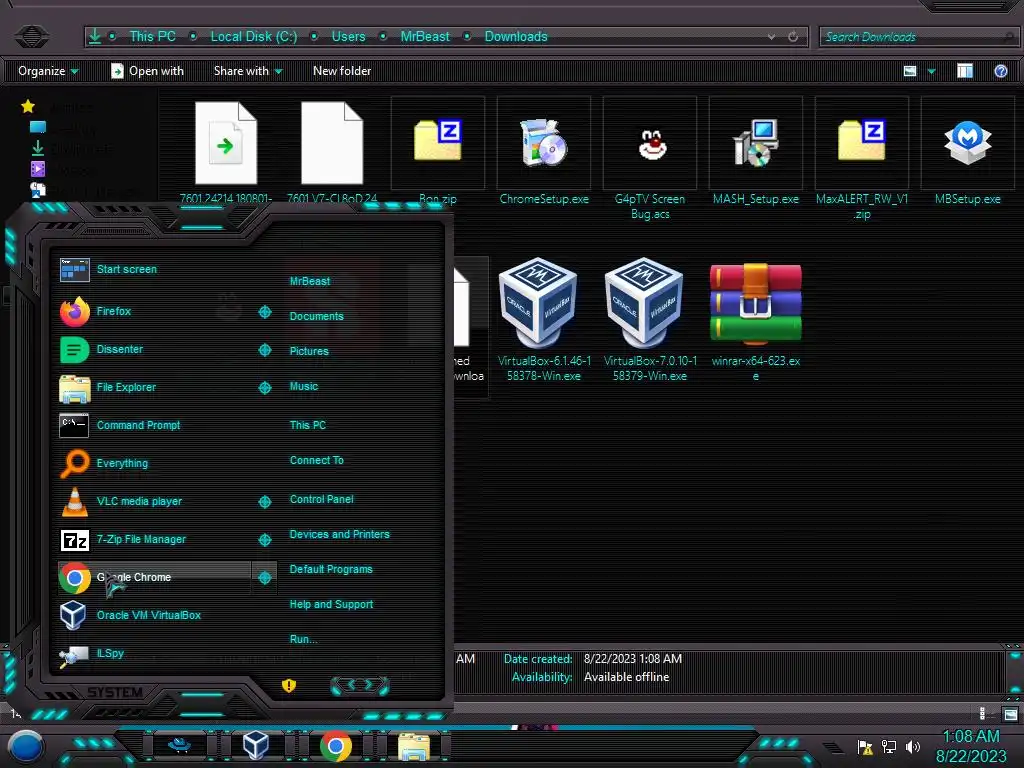Click the start menu shutdown shield button
Screen dimensions: 1024x768
coord(289,685)
